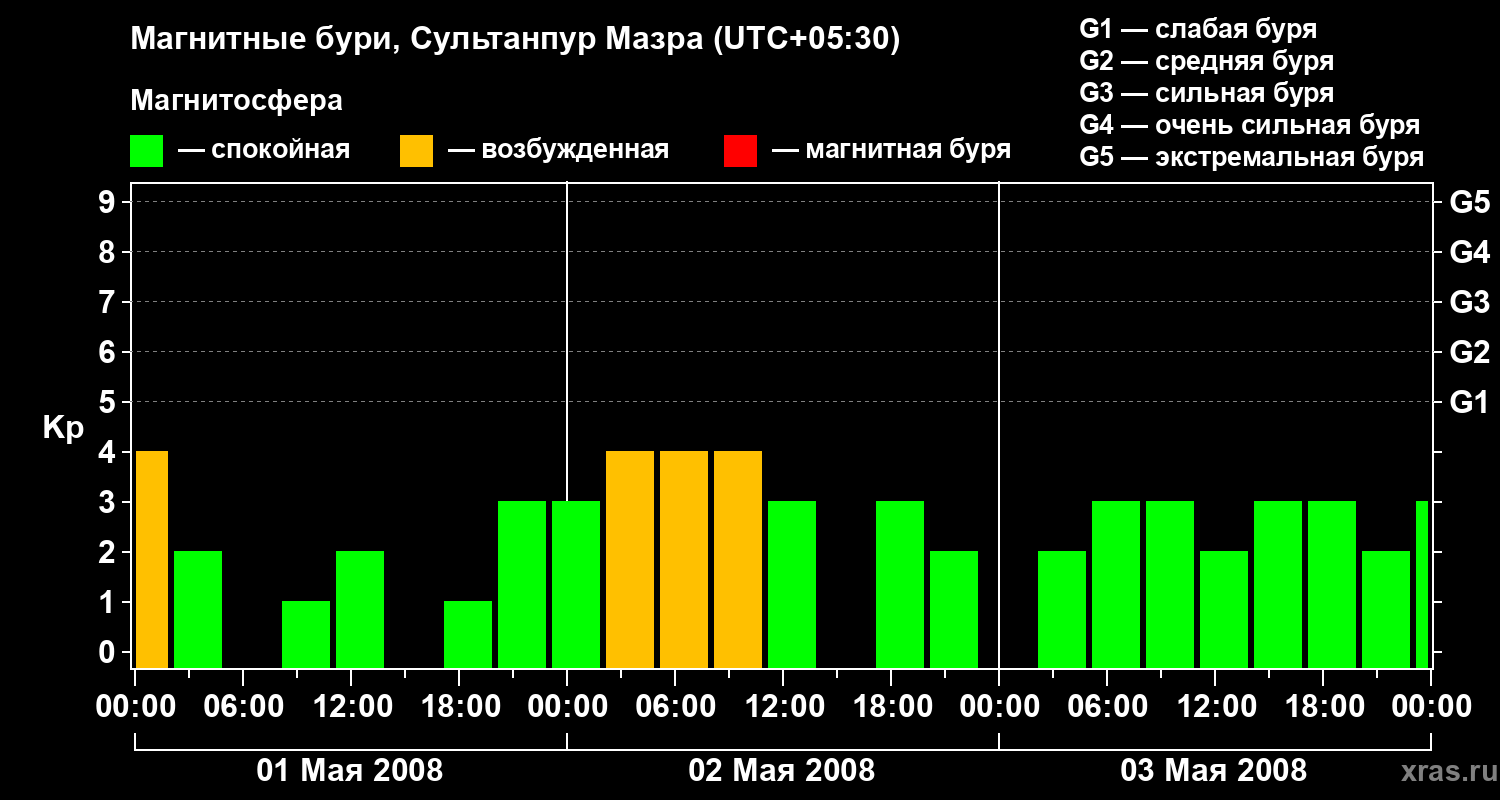Click the G4 label on the right axis
This screenshot has height=800, width=1500.
coord(1469,252)
